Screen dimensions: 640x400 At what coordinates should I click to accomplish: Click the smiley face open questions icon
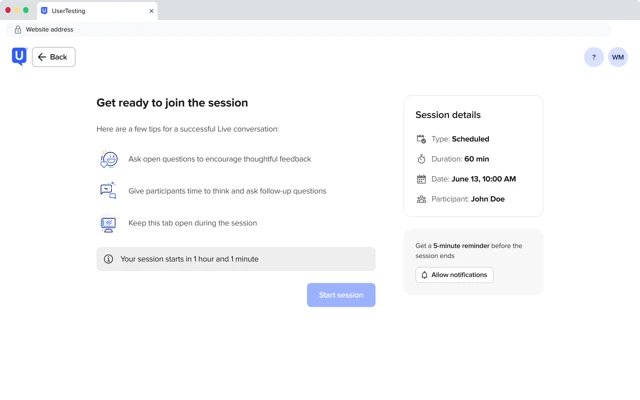point(109,159)
